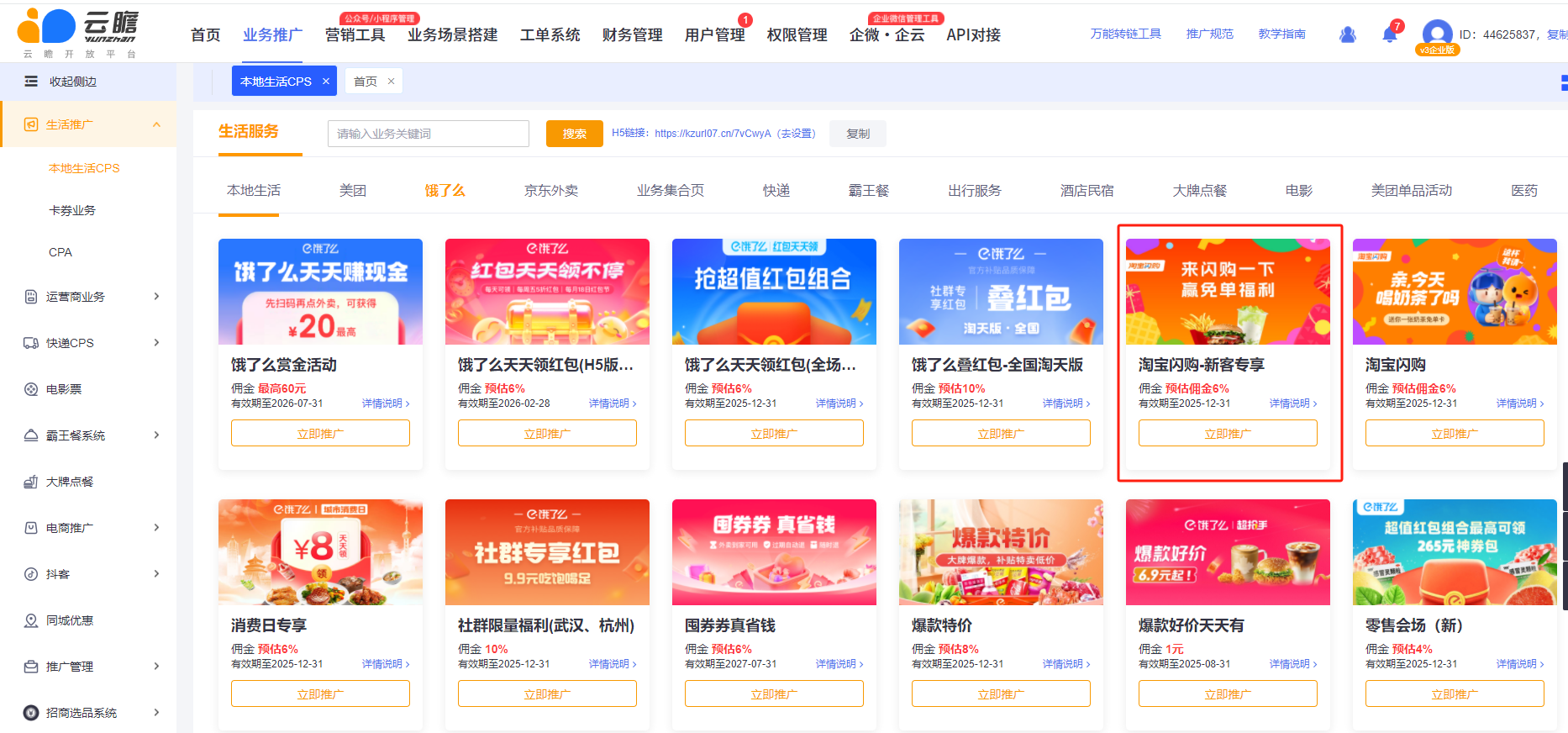1568x733 pixels.
Task: Expand the 快递CPS submenu arrow
Action: pos(156,343)
